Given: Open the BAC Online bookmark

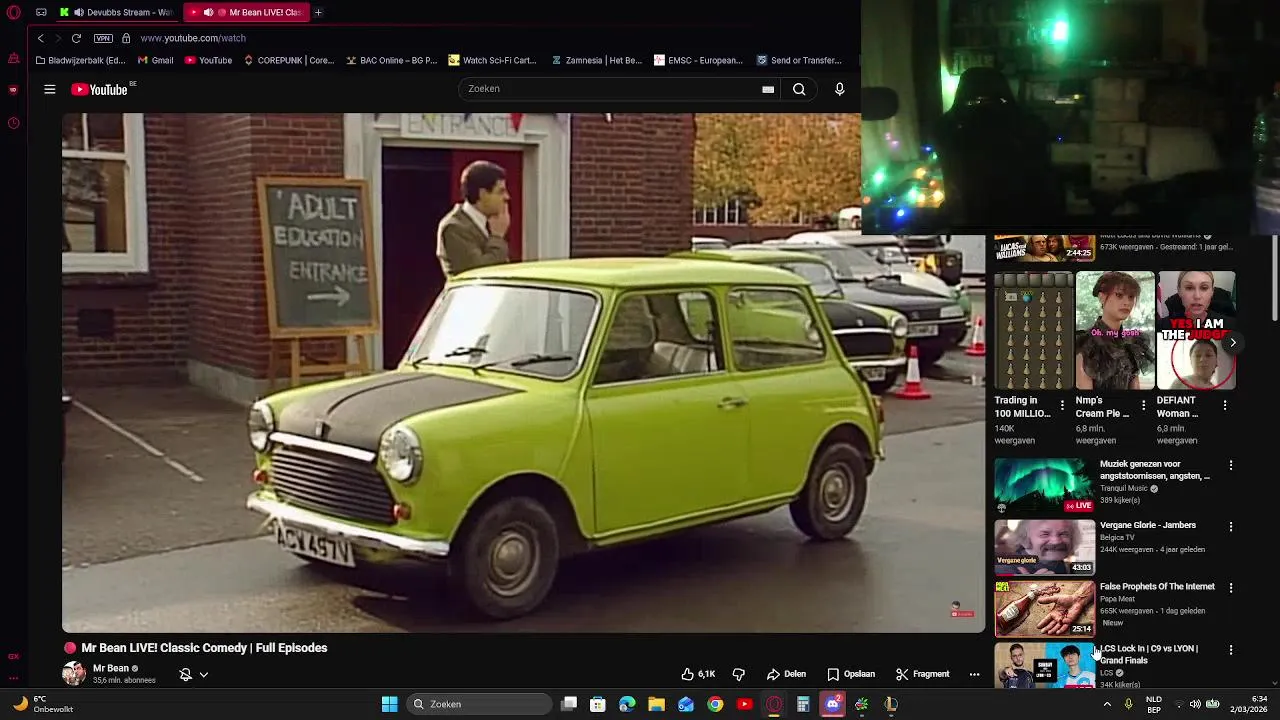Looking at the screenshot, I should coord(391,60).
